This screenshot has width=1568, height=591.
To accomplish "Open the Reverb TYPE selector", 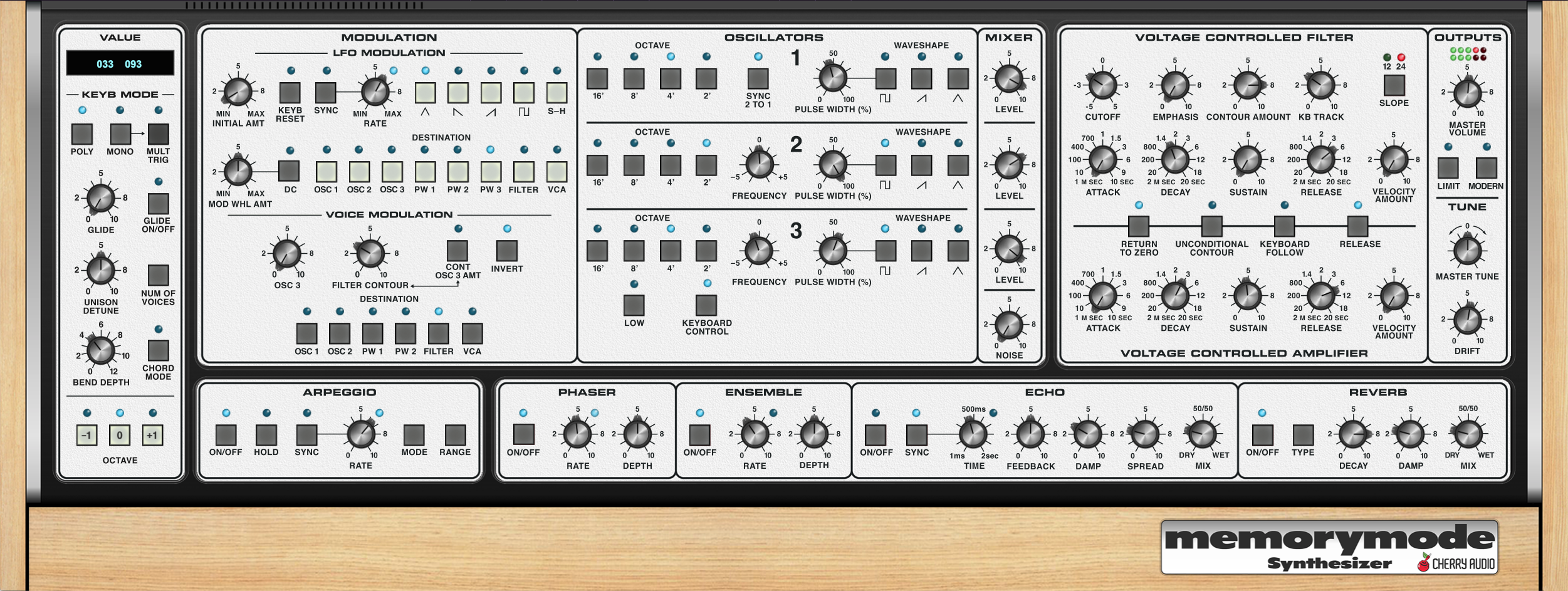I will [x=1303, y=435].
